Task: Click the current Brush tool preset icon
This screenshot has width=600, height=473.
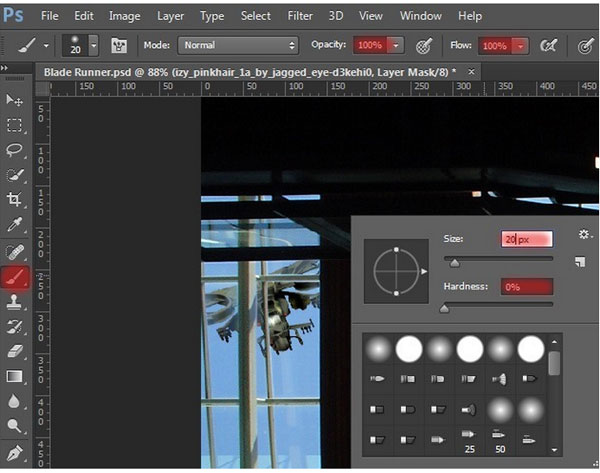Action: 26,46
